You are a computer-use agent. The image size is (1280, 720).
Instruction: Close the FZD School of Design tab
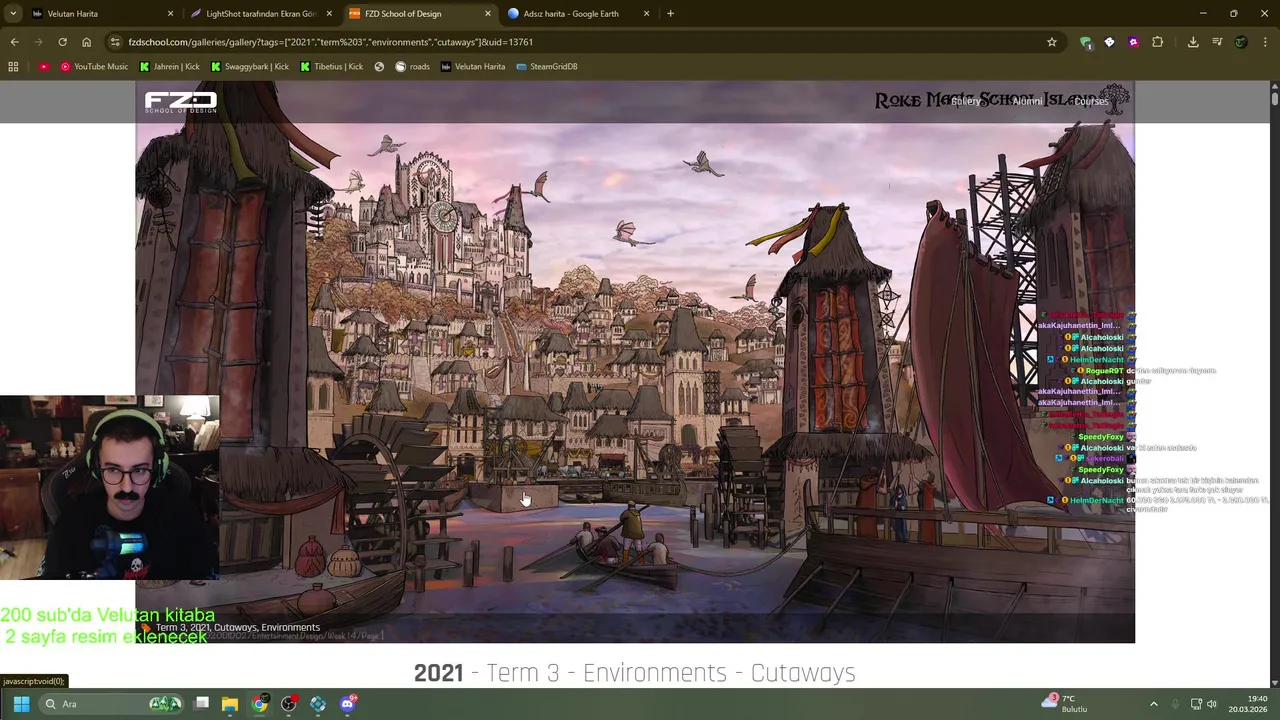pyautogui.click(x=488, y=14)
